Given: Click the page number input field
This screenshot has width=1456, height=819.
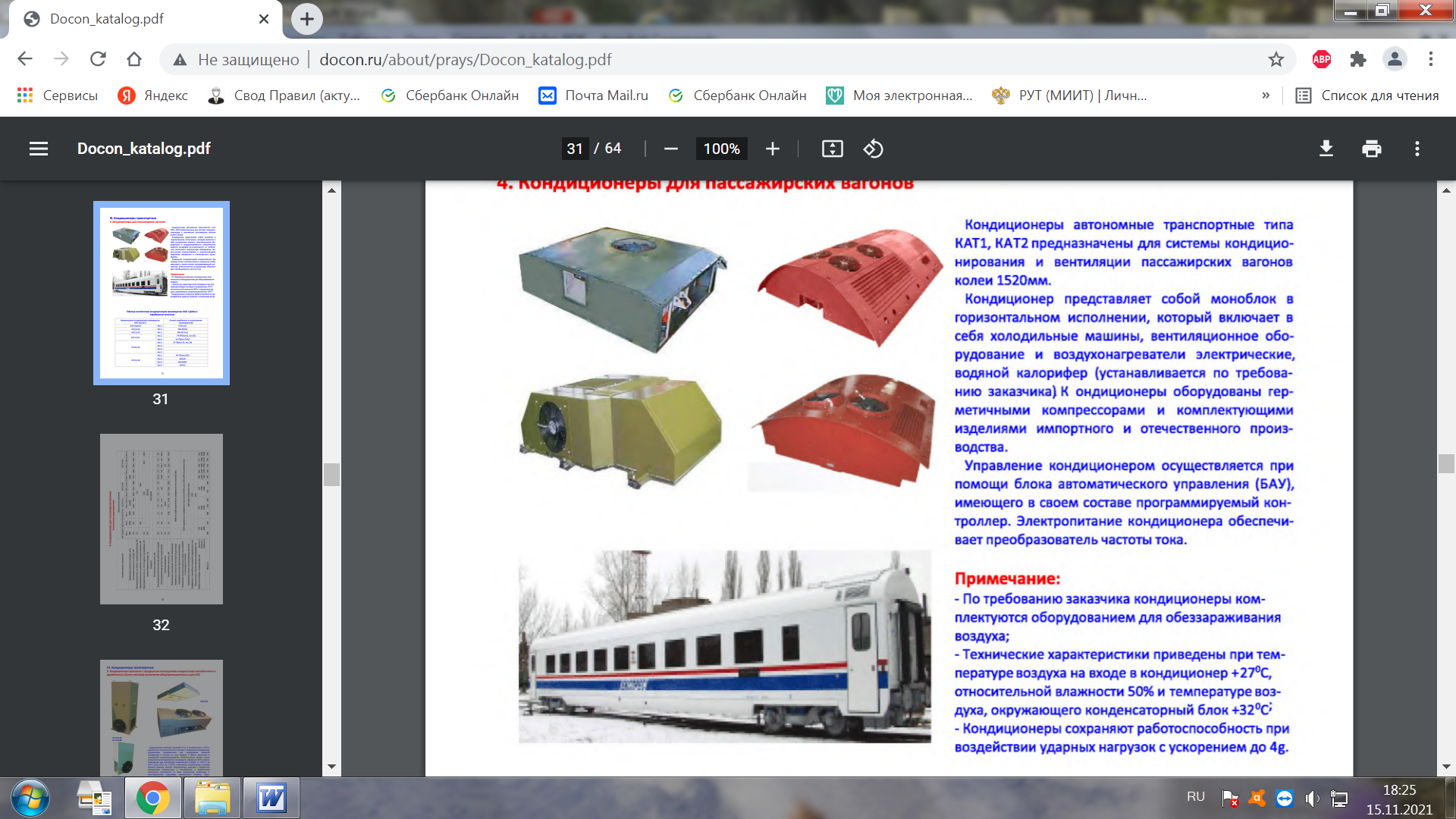Looking at the screenshot, I should 575,149.
